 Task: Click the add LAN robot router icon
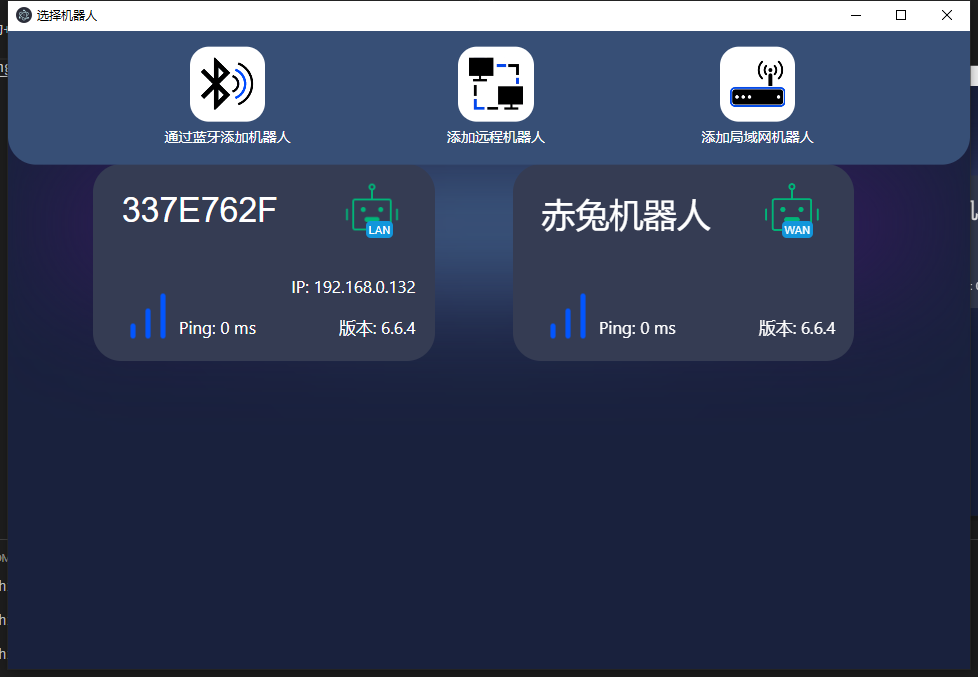pos(757,84)
